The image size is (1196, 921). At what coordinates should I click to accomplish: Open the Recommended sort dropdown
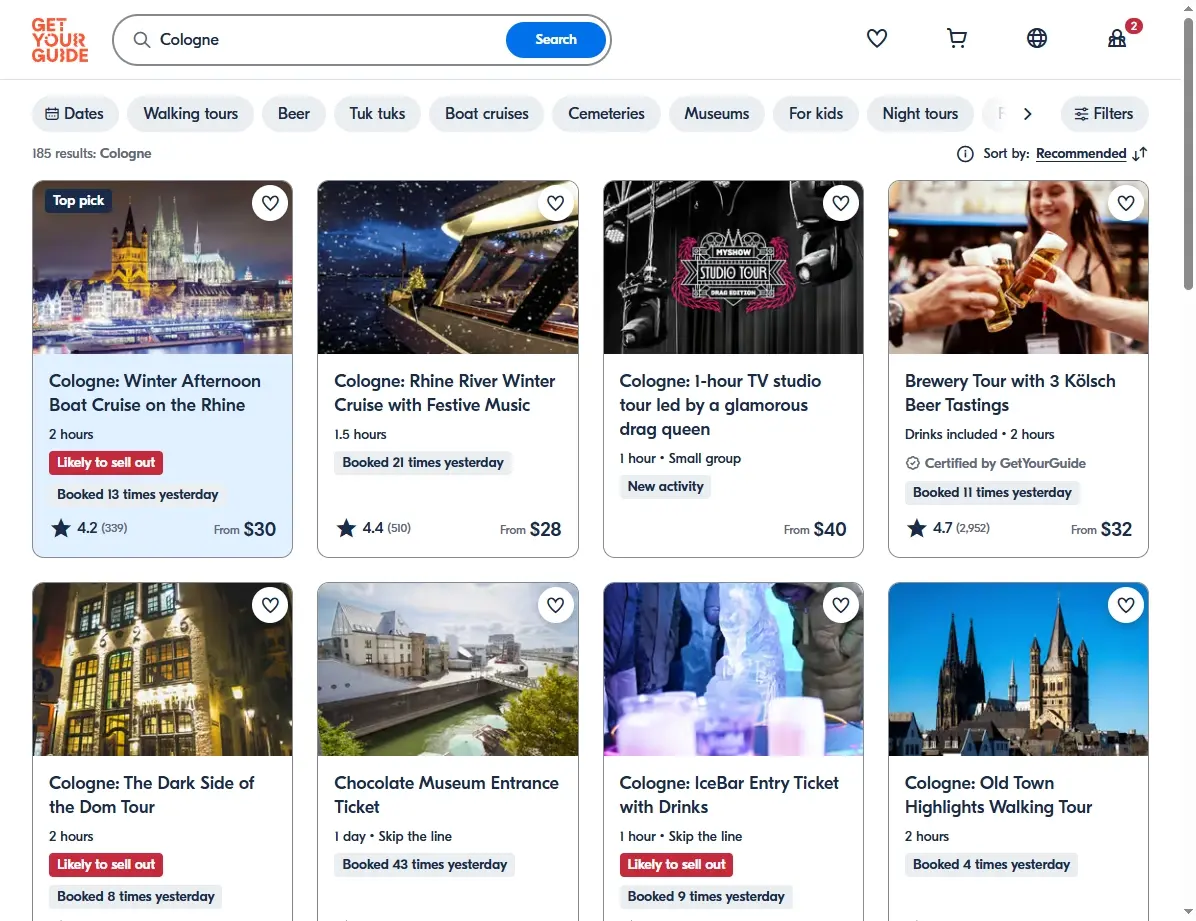click(1081, 153)
